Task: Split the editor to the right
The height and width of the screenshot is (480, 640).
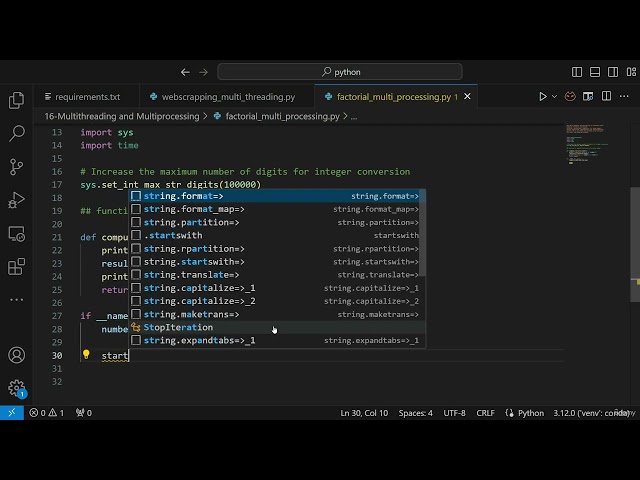Action: point(606,96)
